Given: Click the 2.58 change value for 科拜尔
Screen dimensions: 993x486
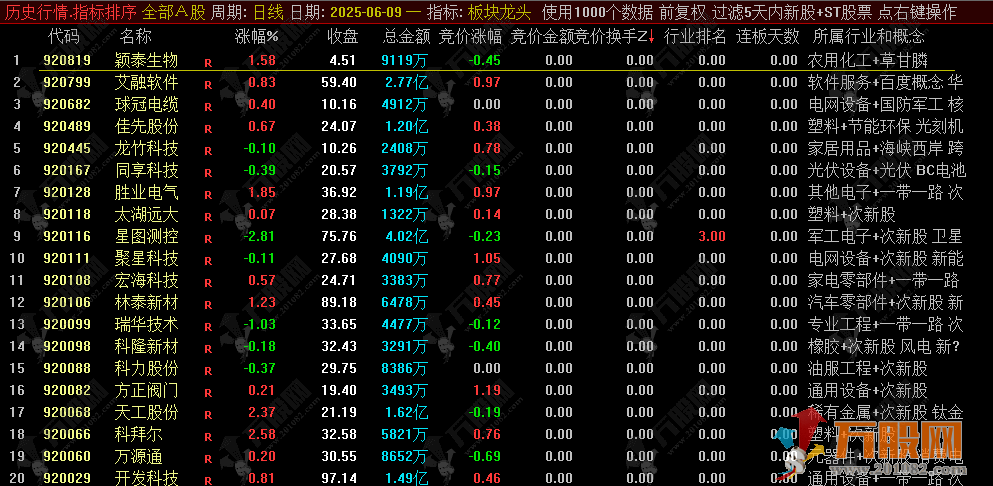Looking at the screenshot, I should click(262, 435).
